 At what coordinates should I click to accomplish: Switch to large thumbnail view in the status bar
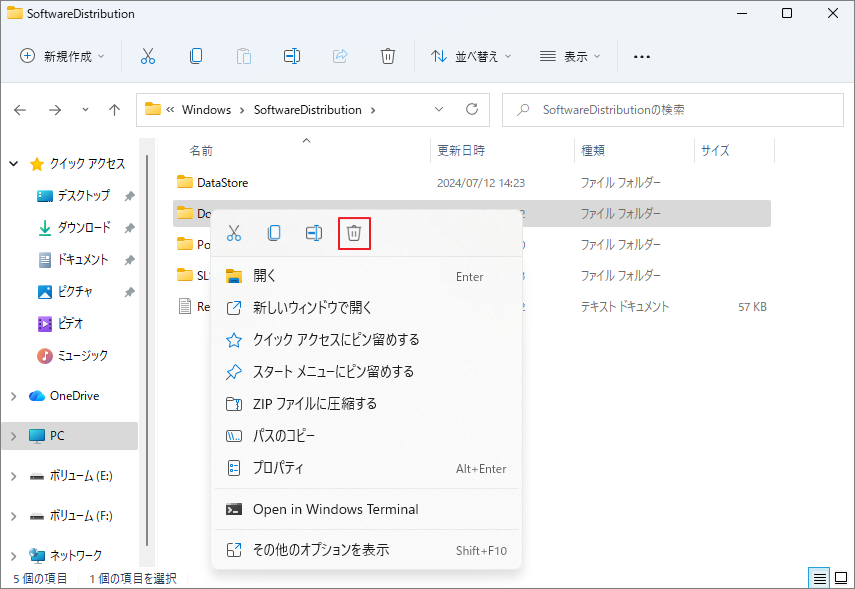[841, 577]
